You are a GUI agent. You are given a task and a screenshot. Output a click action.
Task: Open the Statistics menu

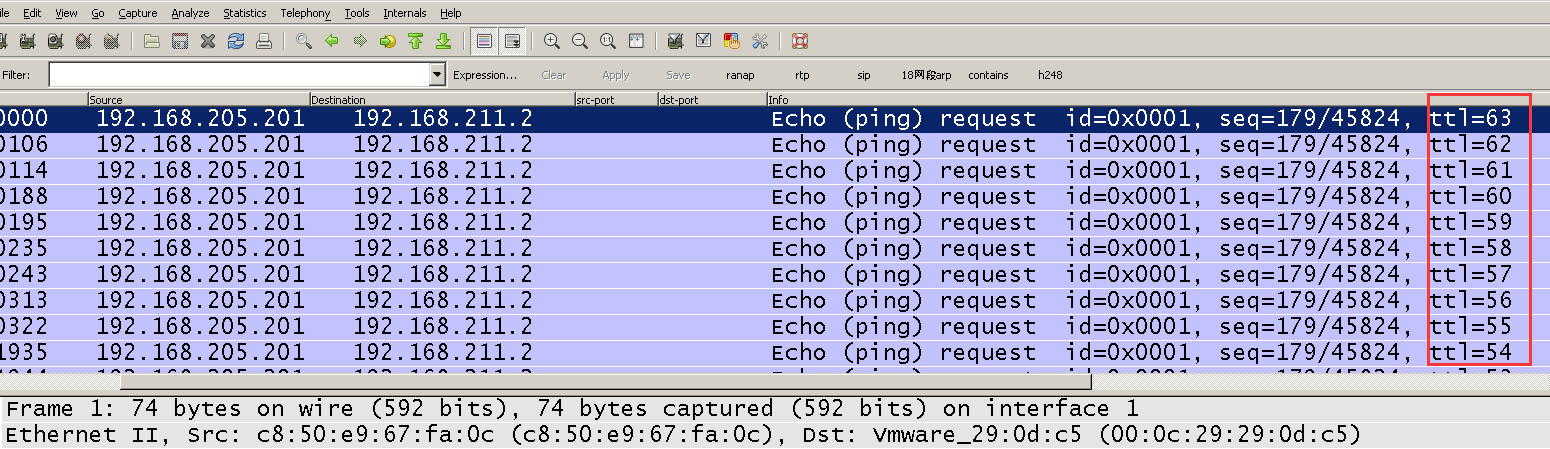pos(245,13)
